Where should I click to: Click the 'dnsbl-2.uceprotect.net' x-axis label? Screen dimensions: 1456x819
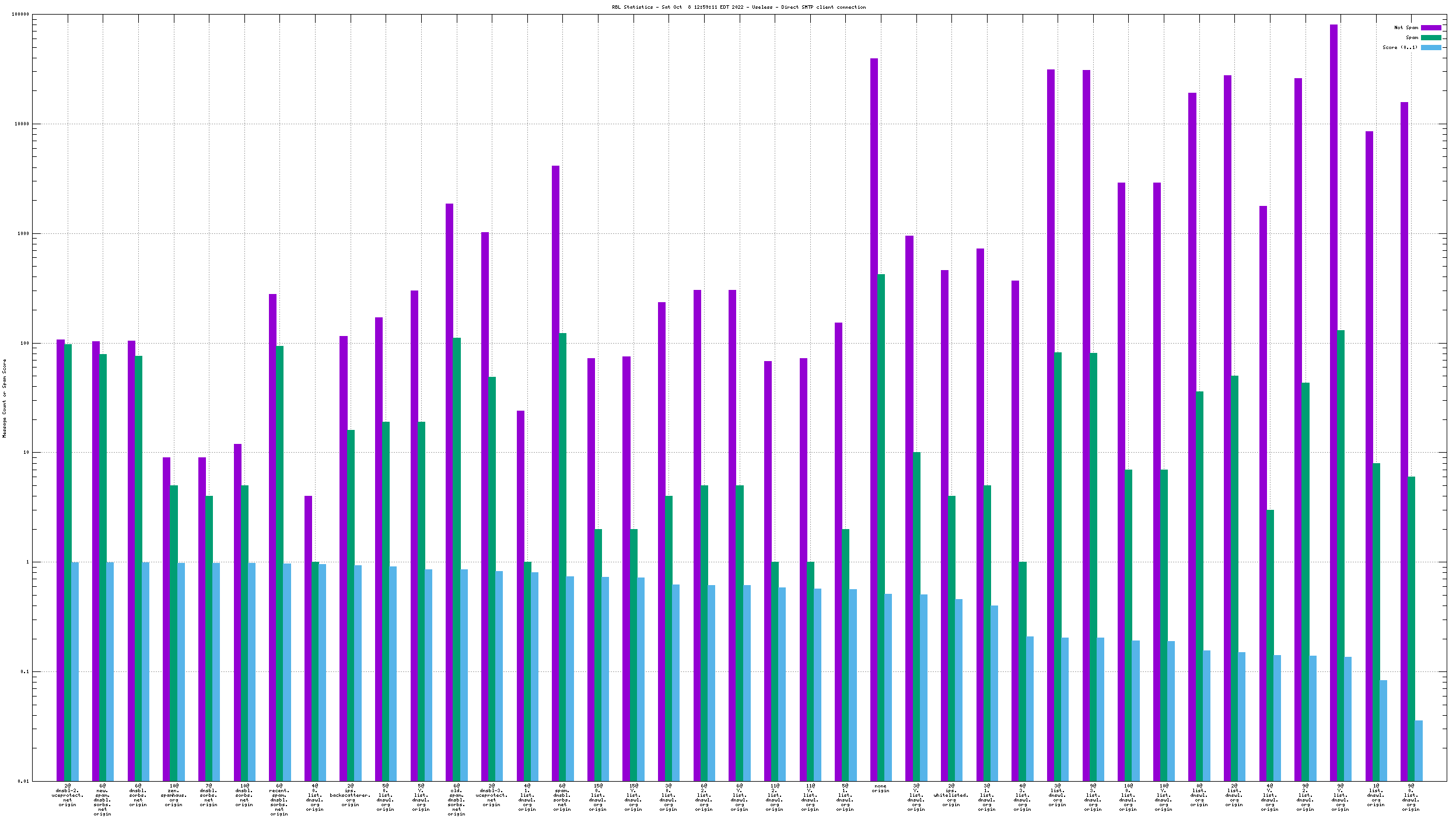(x=68, y=795)
